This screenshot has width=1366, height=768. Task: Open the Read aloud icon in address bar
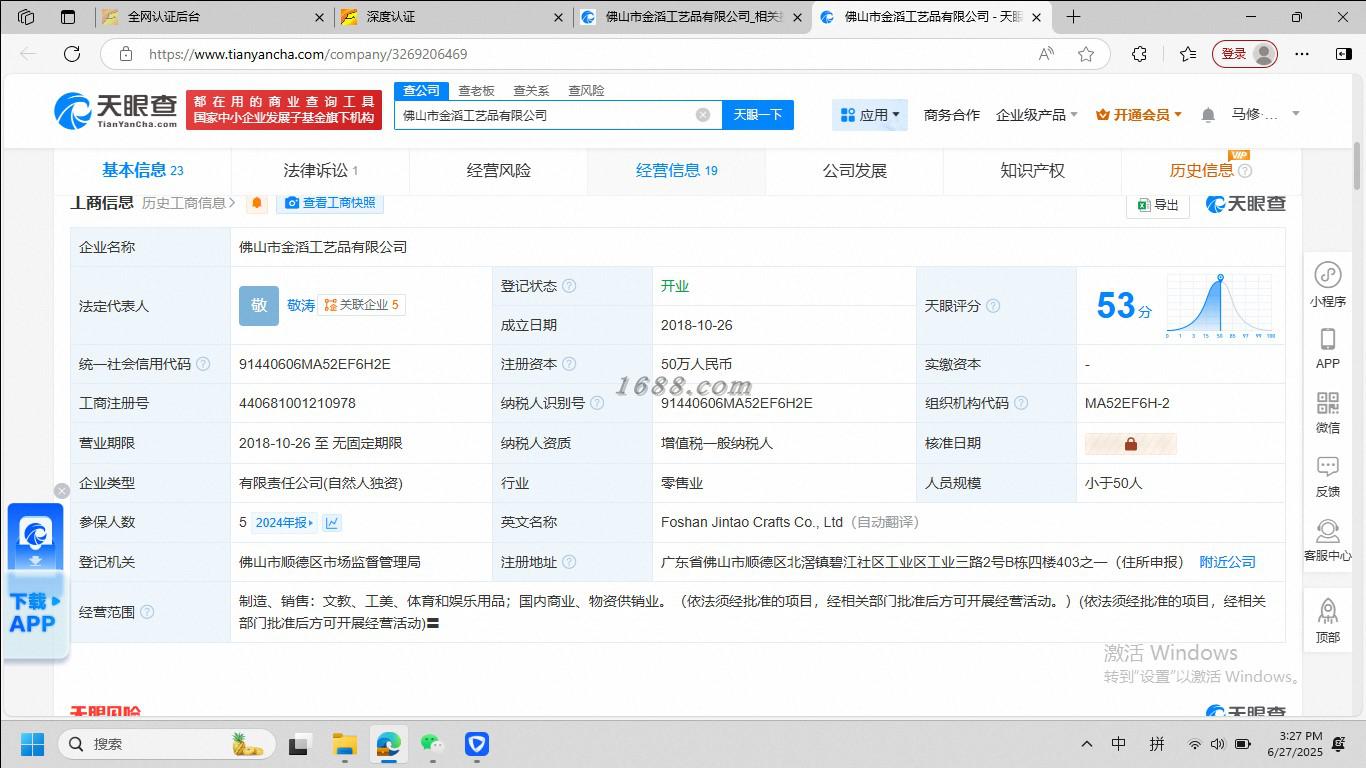1046,54
